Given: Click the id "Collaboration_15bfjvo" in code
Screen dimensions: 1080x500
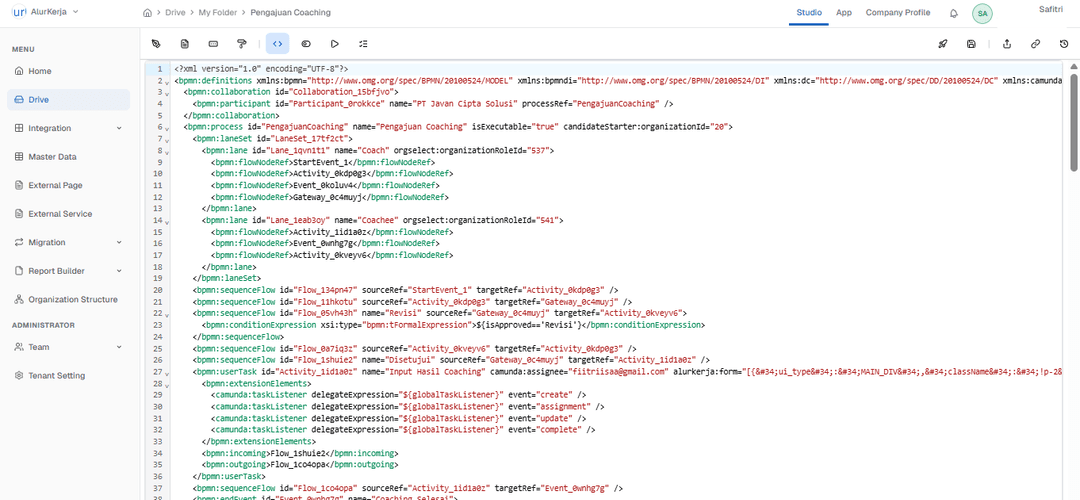Looking at the screenshot, I should [342, 93].
